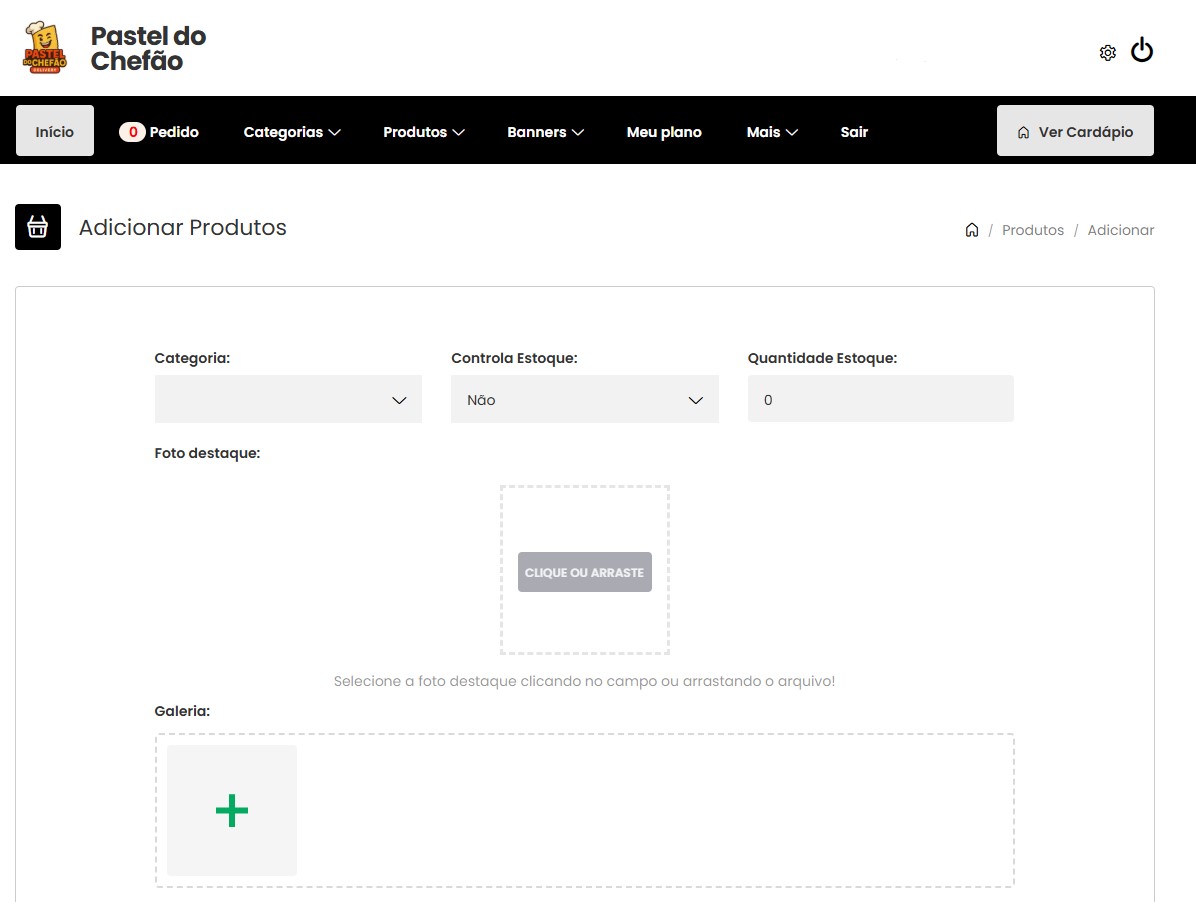Screen dimensions: 1196x902
Task: Click the home icon in the breadcrumb
Action: point(971,229)
